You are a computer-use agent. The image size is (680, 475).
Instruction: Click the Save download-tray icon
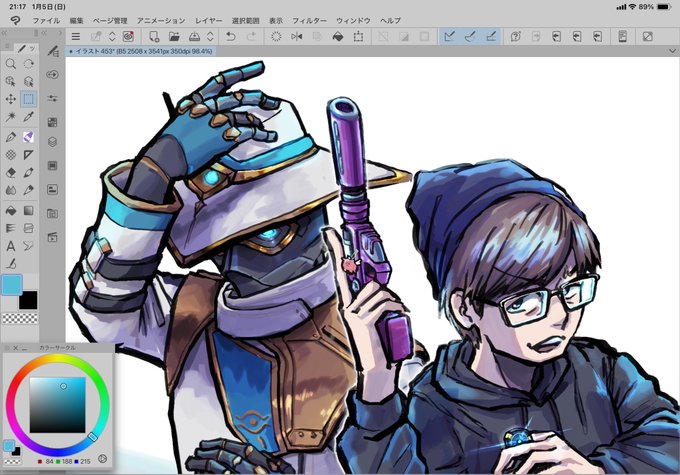(x=194, y=37)
